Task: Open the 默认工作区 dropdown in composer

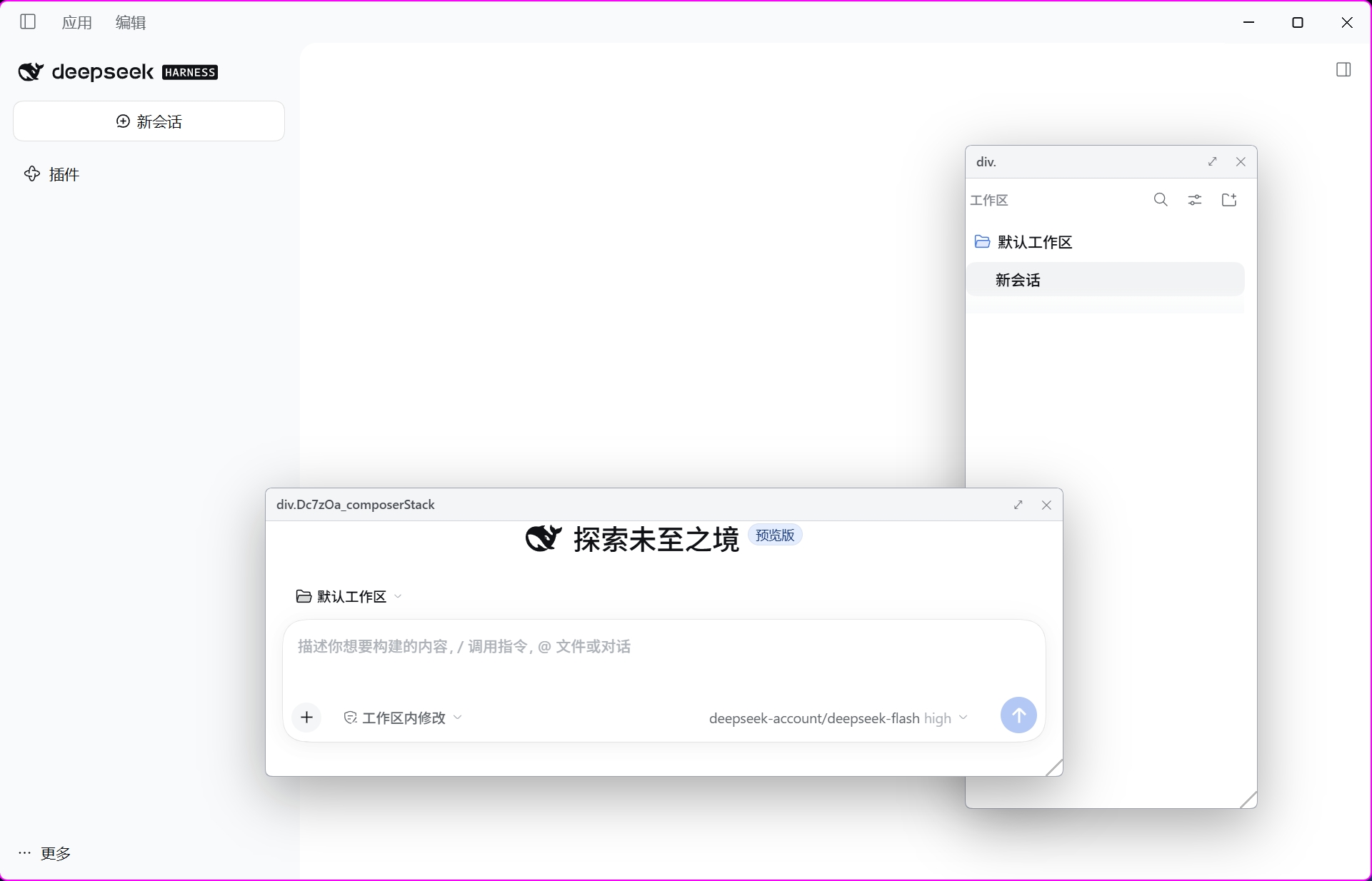Action: [349, 596]
